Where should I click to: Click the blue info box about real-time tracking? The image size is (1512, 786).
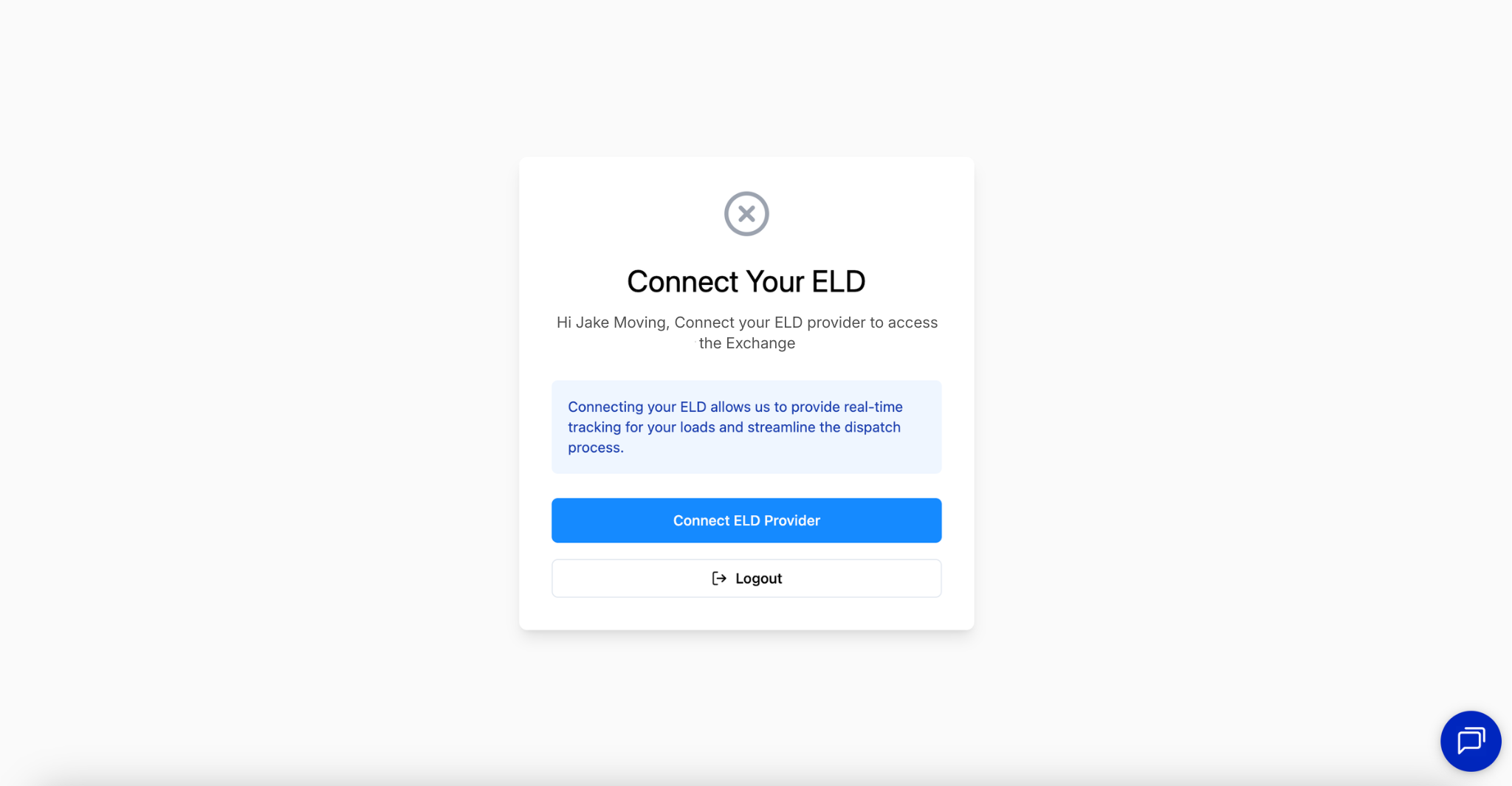point(746,427)
